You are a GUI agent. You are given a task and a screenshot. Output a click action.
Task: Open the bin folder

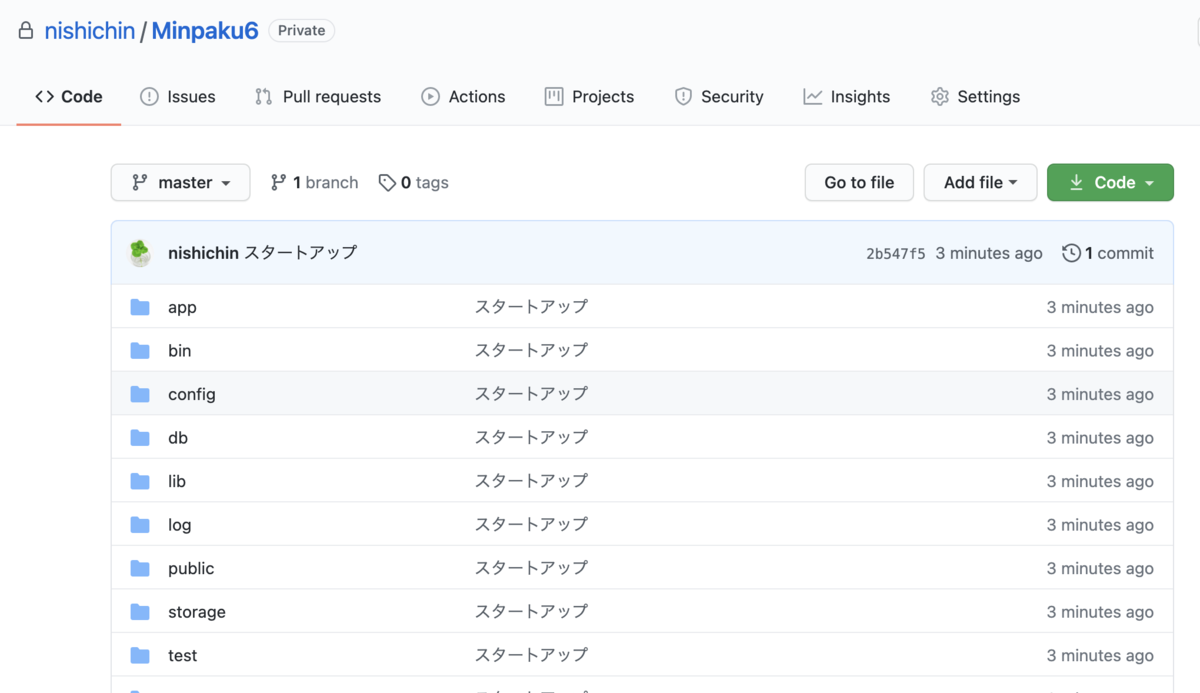(x=180, y=351)
